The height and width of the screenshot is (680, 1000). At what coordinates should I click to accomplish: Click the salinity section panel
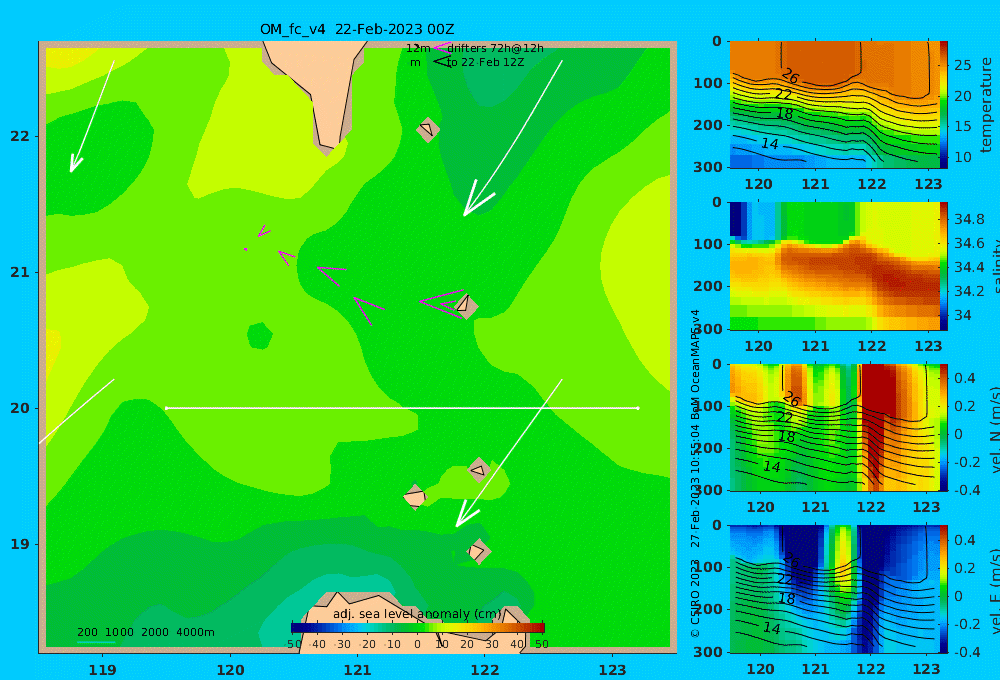tap(835, 266)
